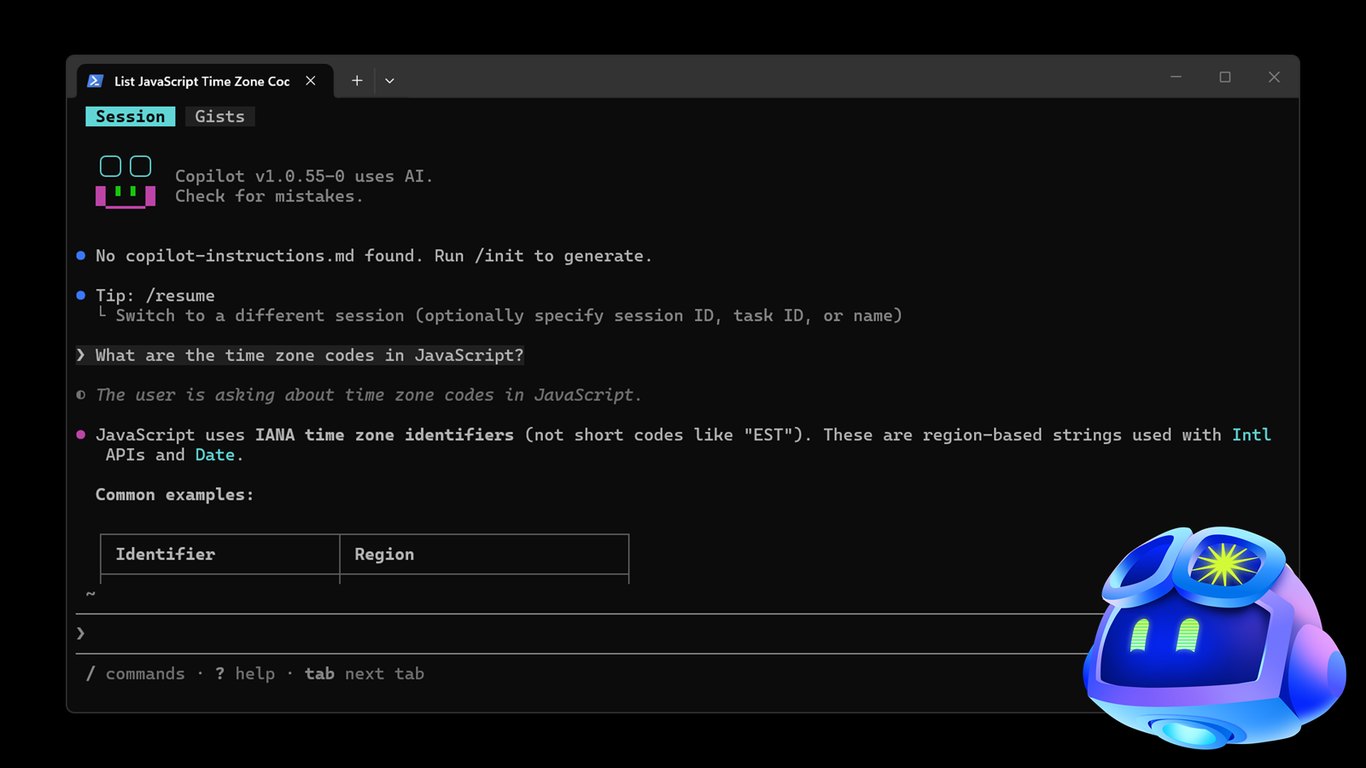The image size is (1366, 768).
Task: Click the tilde working directory indicator
Action: click(90, 594)
